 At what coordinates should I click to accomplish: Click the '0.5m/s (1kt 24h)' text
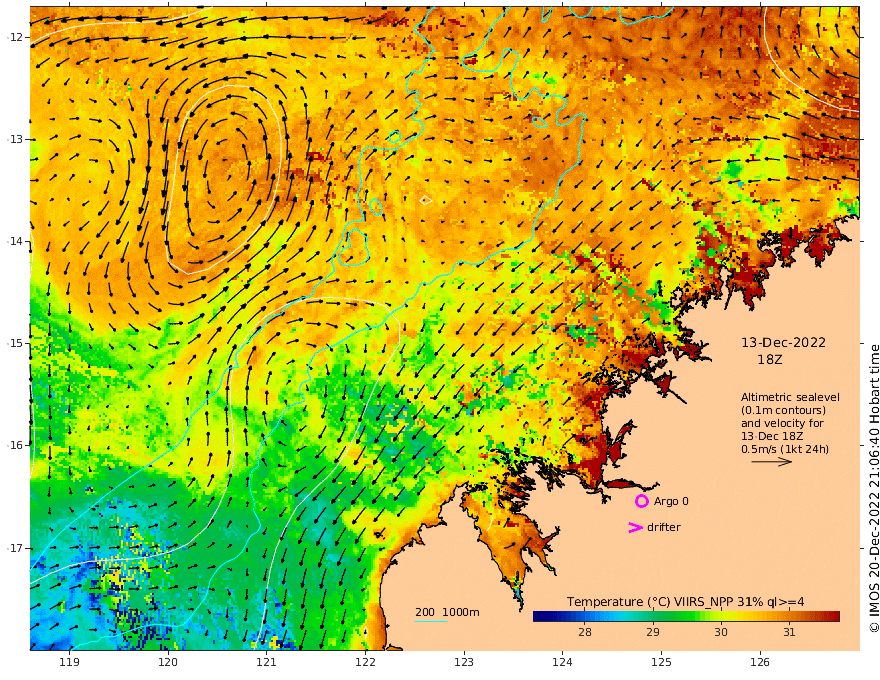(x=785, y=449)
